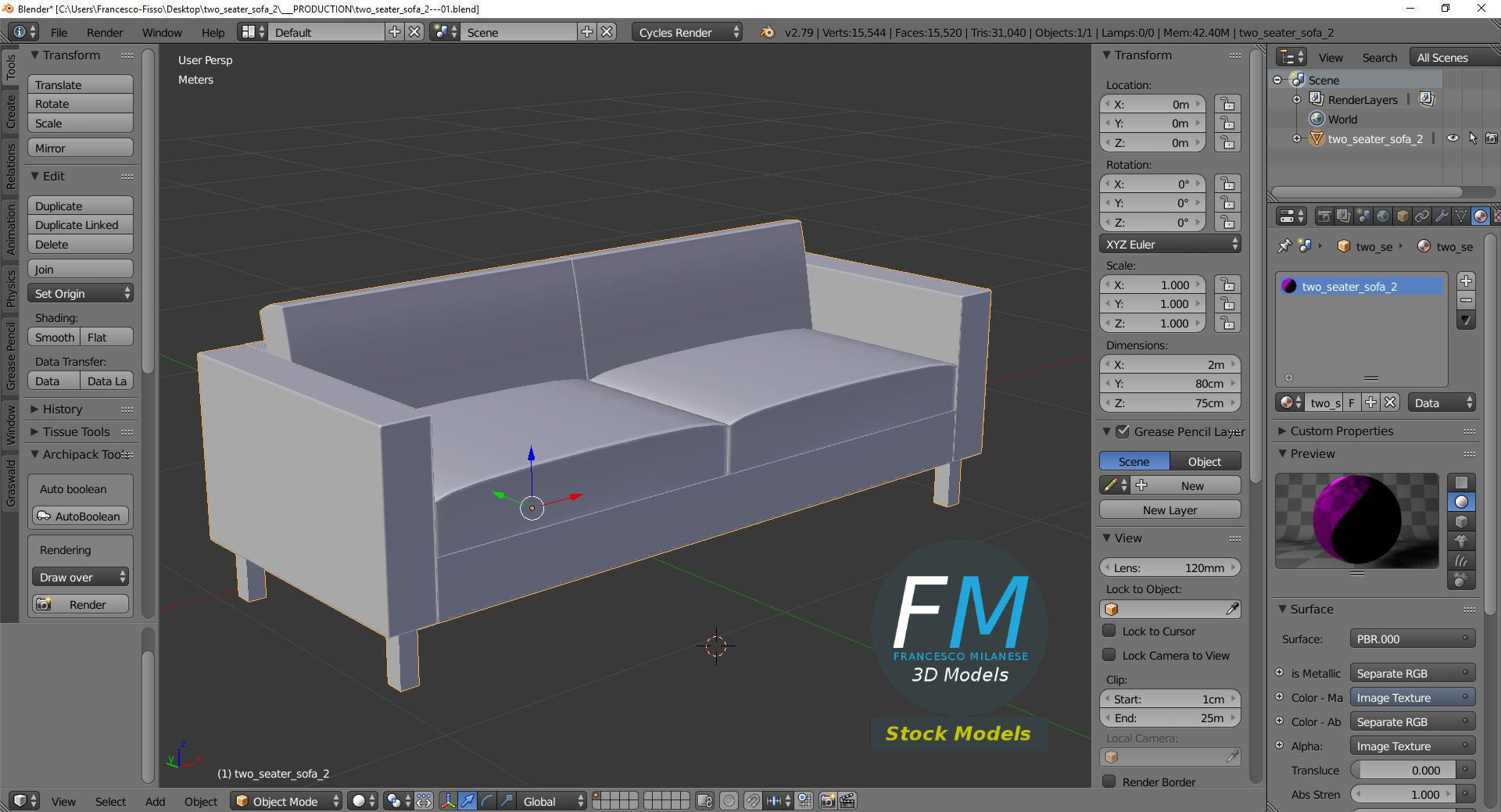
Task: Toggle renderability camera for two_seater_sofa_2
Action: coord(1492,138)
